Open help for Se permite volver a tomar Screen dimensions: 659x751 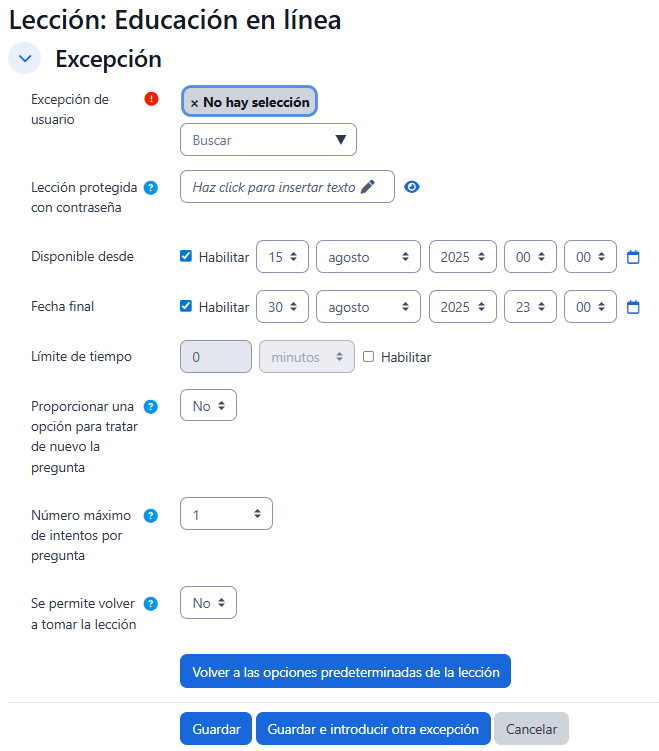coord(151,604)
